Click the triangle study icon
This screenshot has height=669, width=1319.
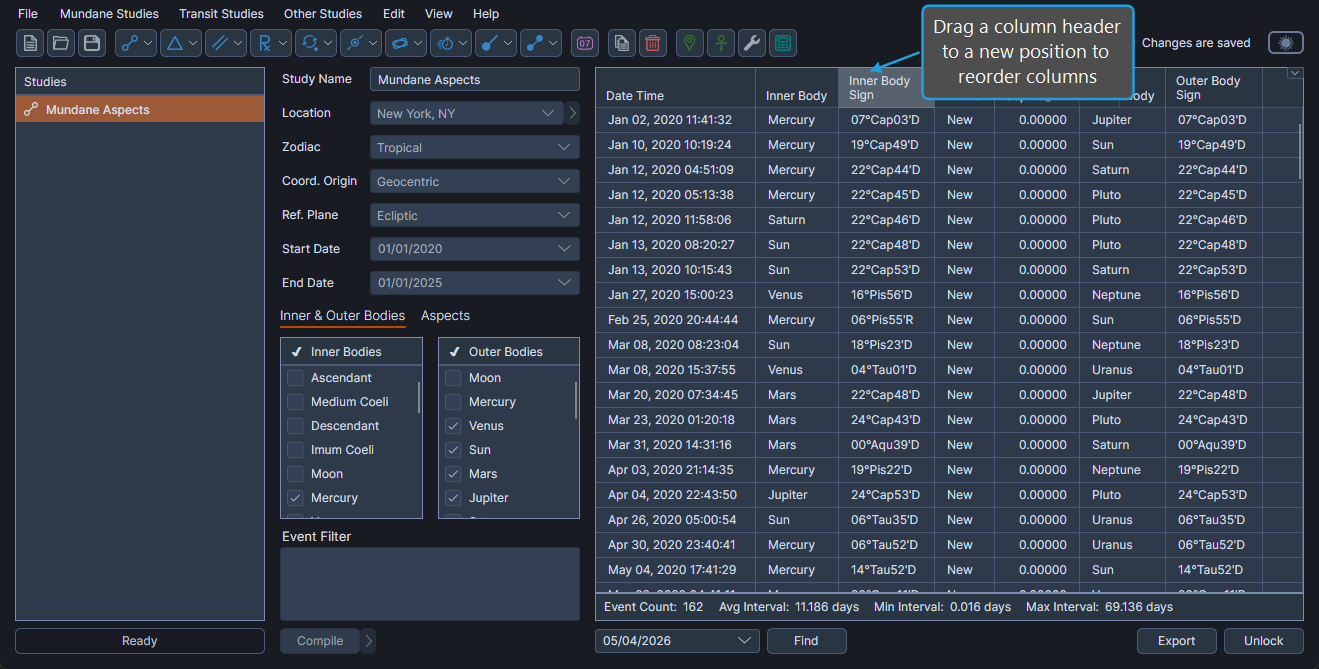pos(174,43)
